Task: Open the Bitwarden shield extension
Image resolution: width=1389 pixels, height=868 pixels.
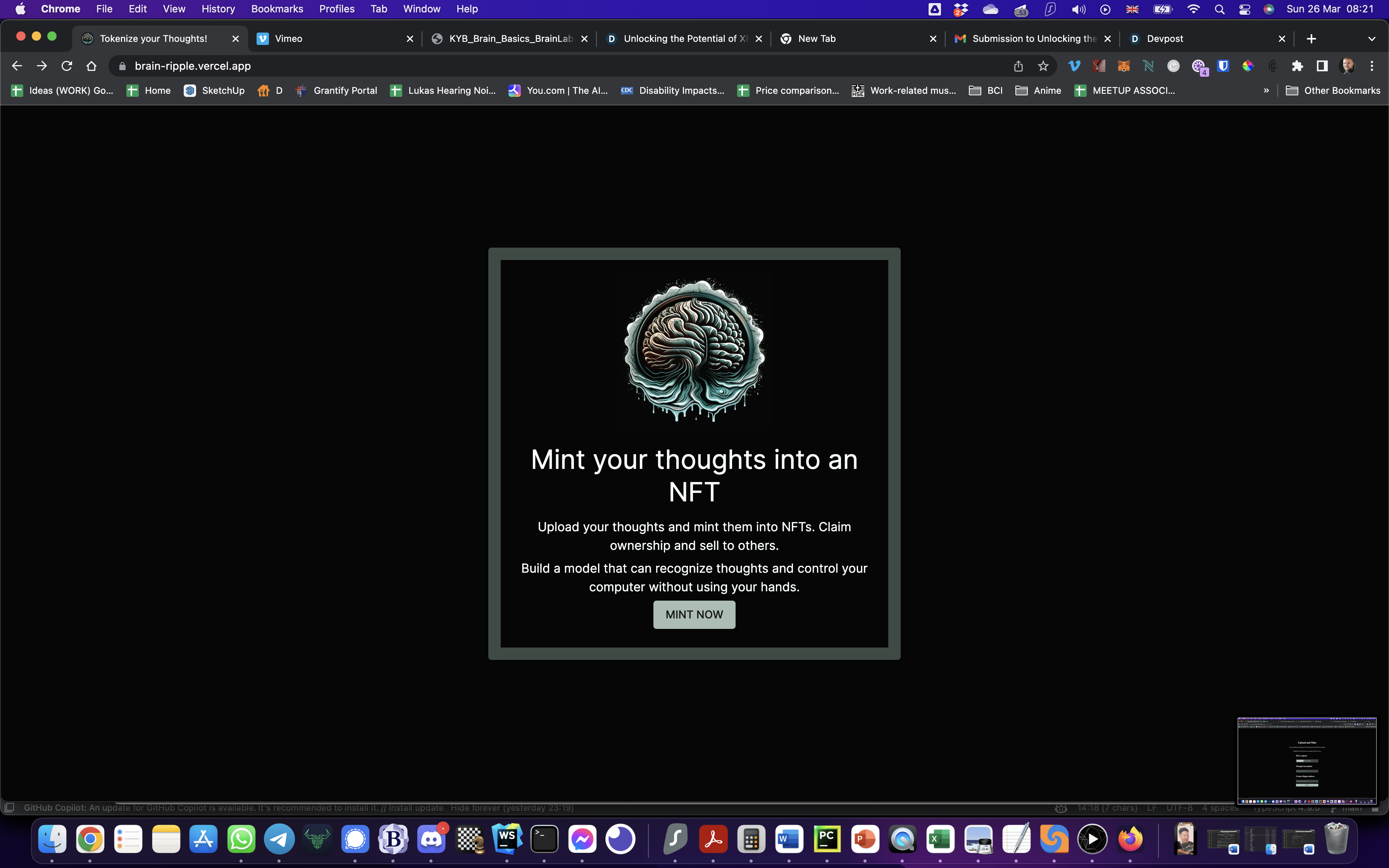Action: tap(1223, 66)
